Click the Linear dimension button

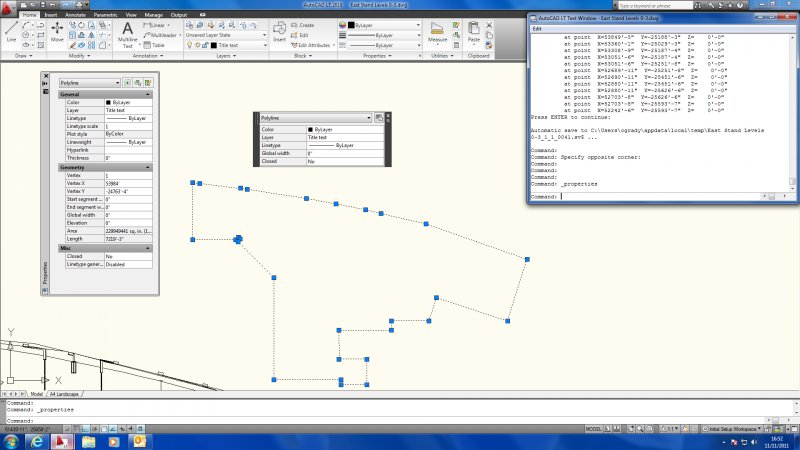155,25
